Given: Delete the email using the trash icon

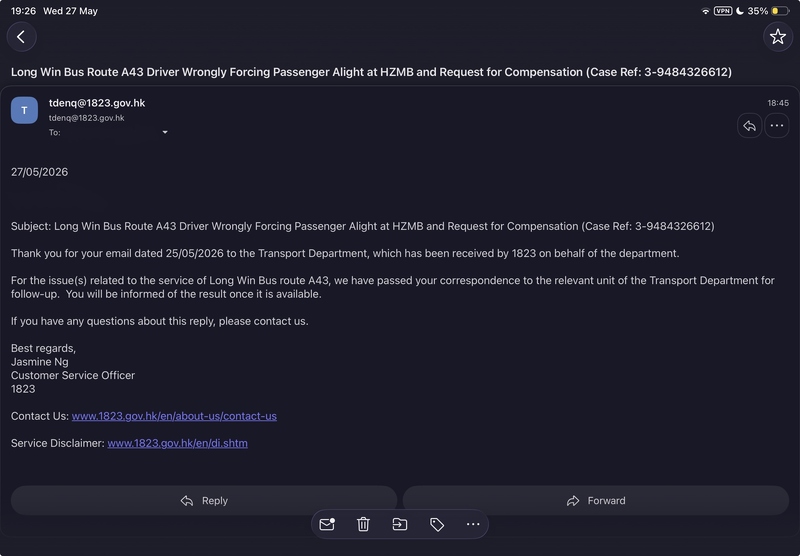Looking at the screenshot, I should click(363, 524).
